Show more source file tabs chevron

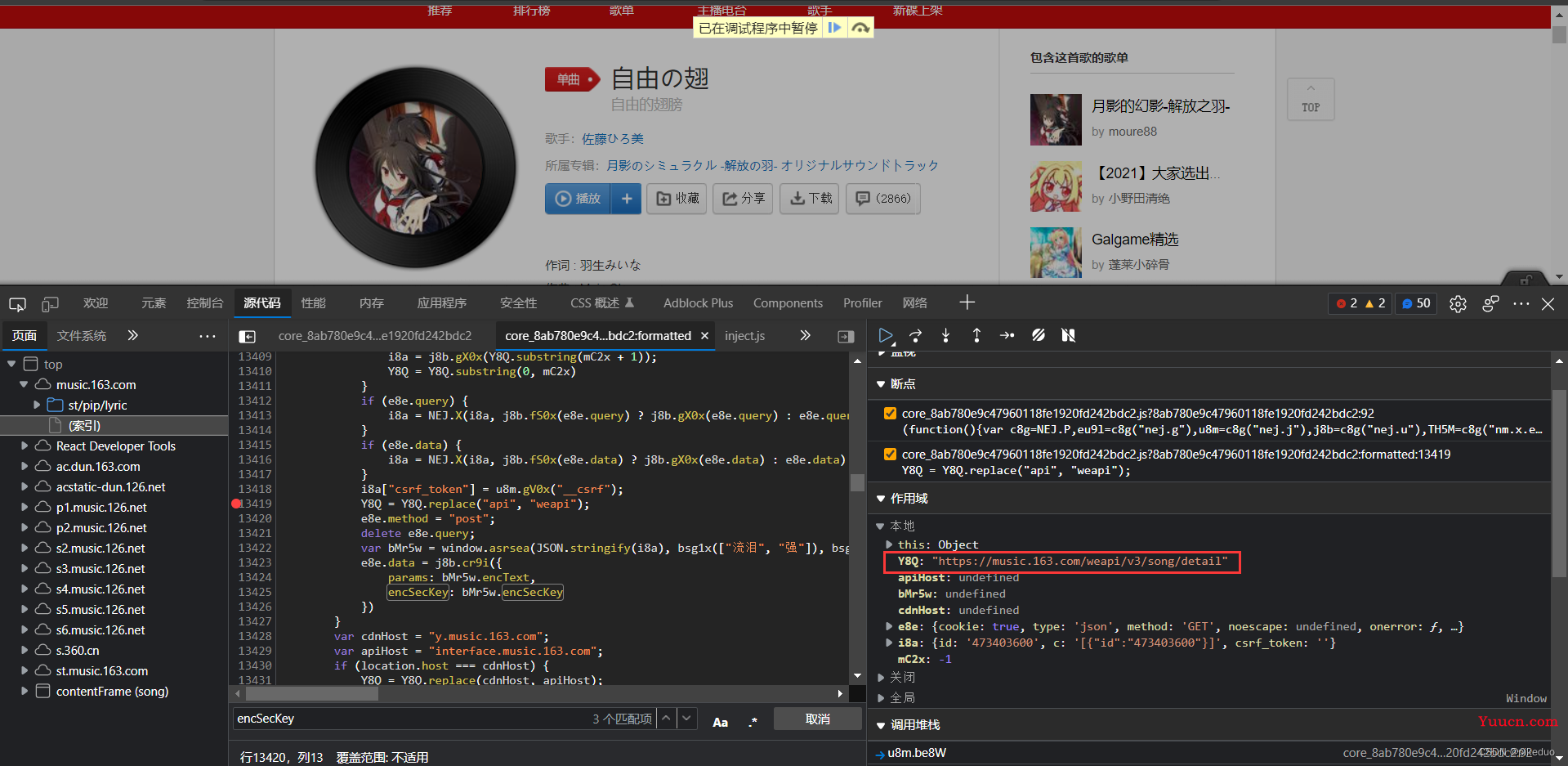805,335
